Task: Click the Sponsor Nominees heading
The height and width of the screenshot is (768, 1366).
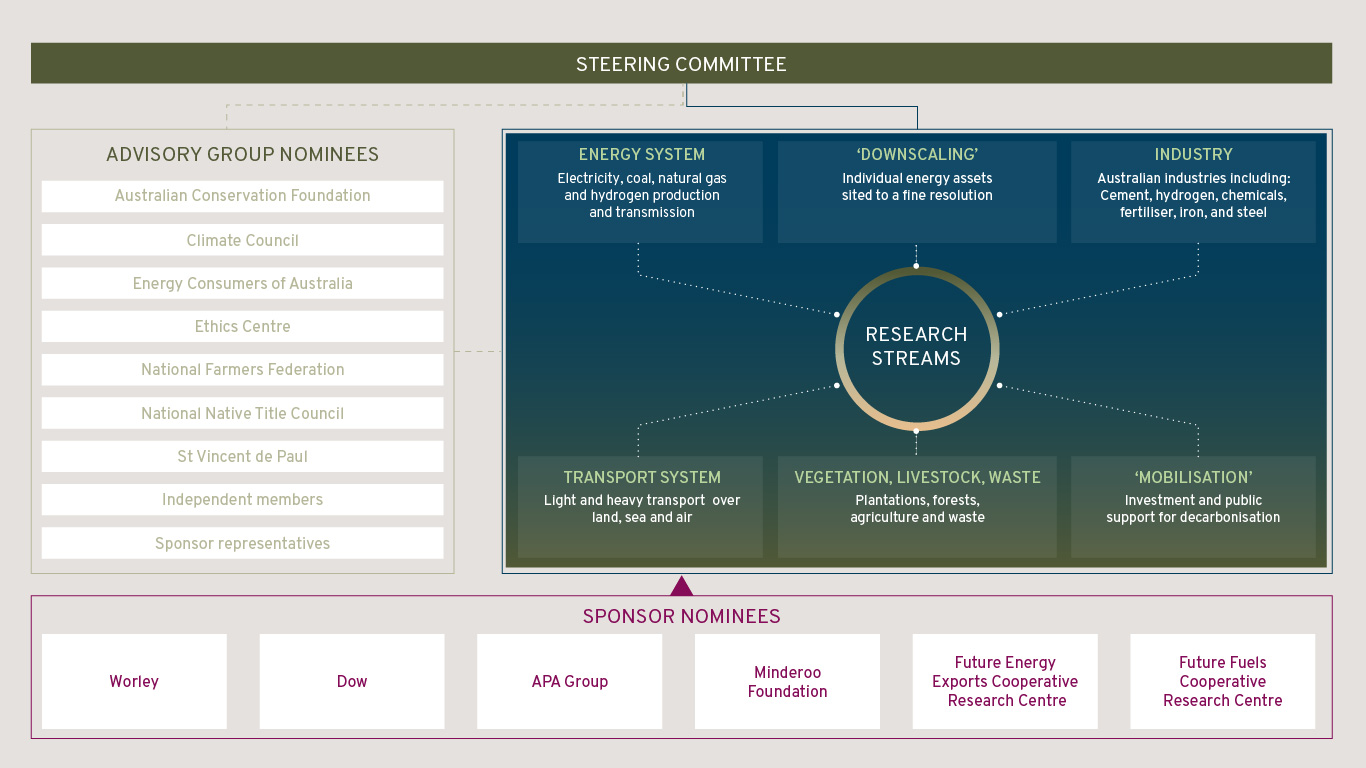Action: [681, 616]
